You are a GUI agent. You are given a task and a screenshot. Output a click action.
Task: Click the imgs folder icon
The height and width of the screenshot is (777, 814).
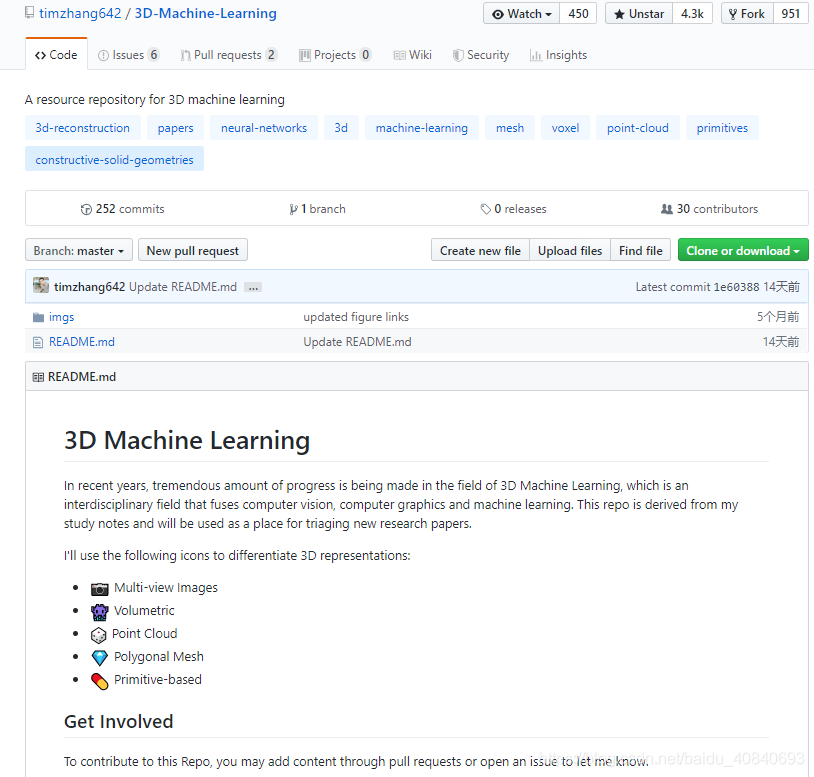[38, 317]
